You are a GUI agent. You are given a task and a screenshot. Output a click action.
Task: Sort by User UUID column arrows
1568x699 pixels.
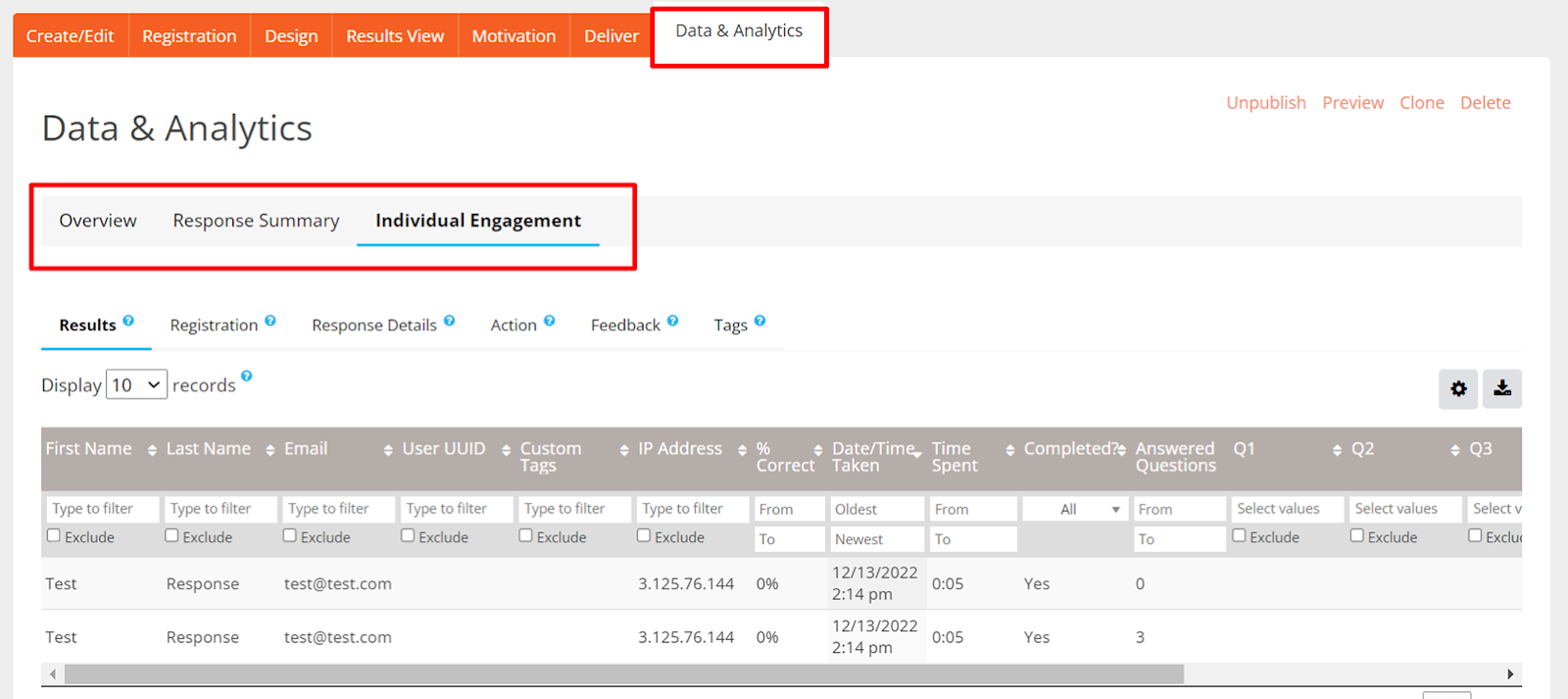(506, 450)
